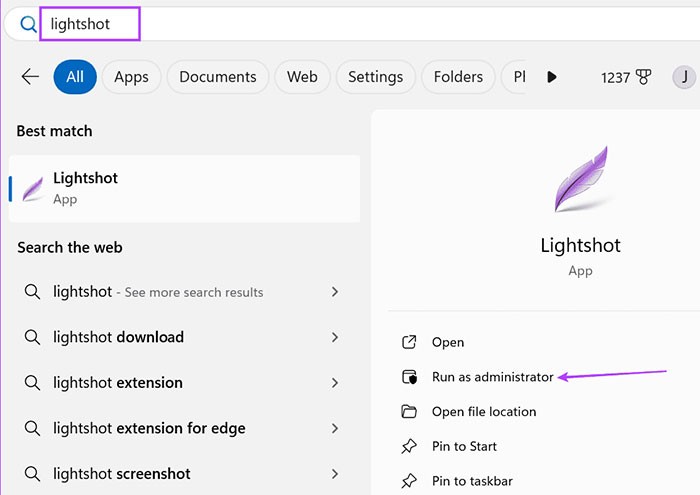Select Pin to Start option
This screenshot has width=700, height=495.
tap(464, 446)
